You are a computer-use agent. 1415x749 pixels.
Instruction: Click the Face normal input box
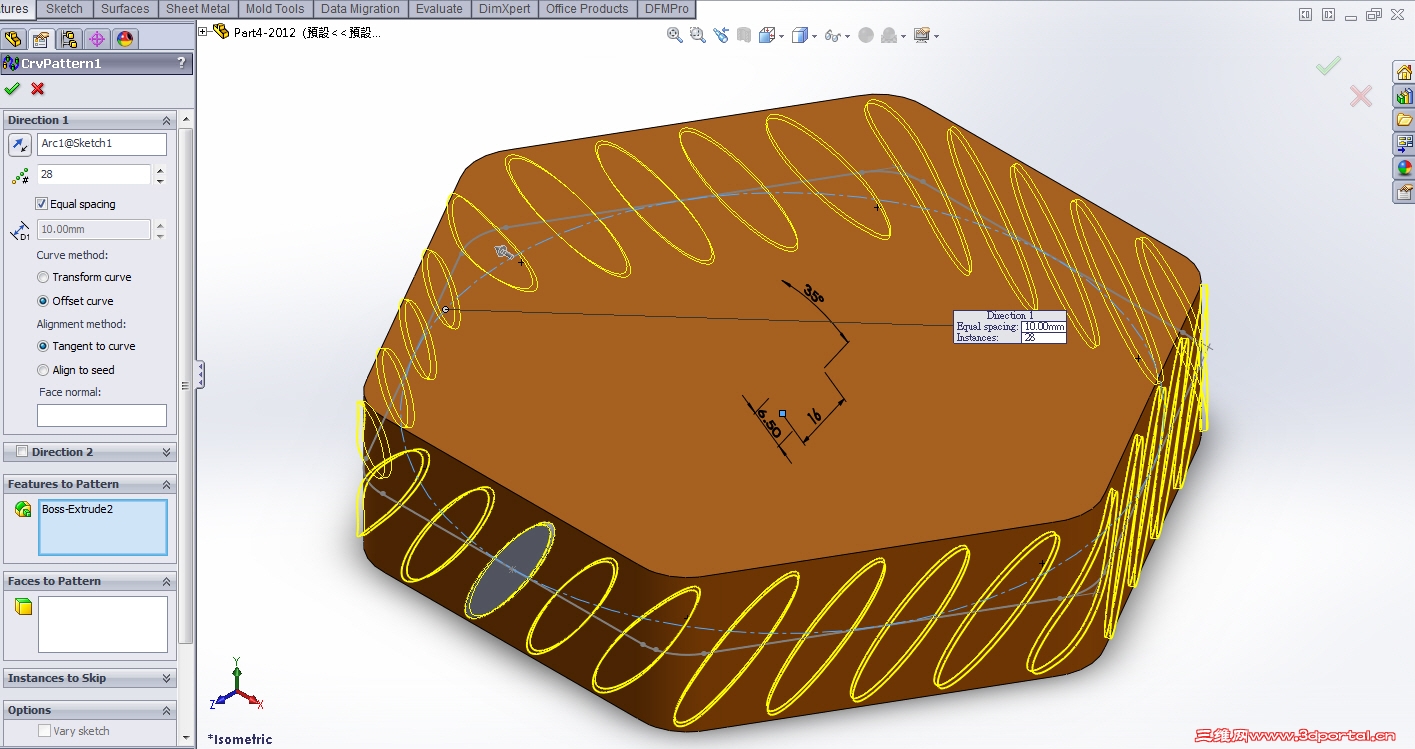pos(102,415)
